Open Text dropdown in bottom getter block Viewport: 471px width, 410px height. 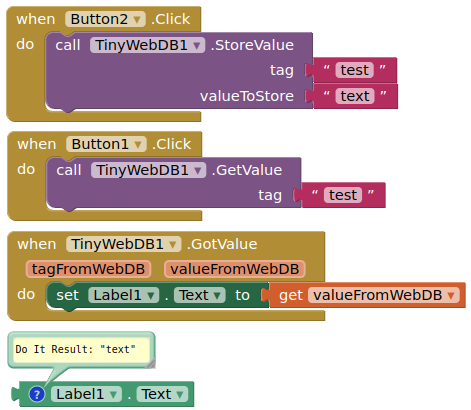click(x=162, y=394)
